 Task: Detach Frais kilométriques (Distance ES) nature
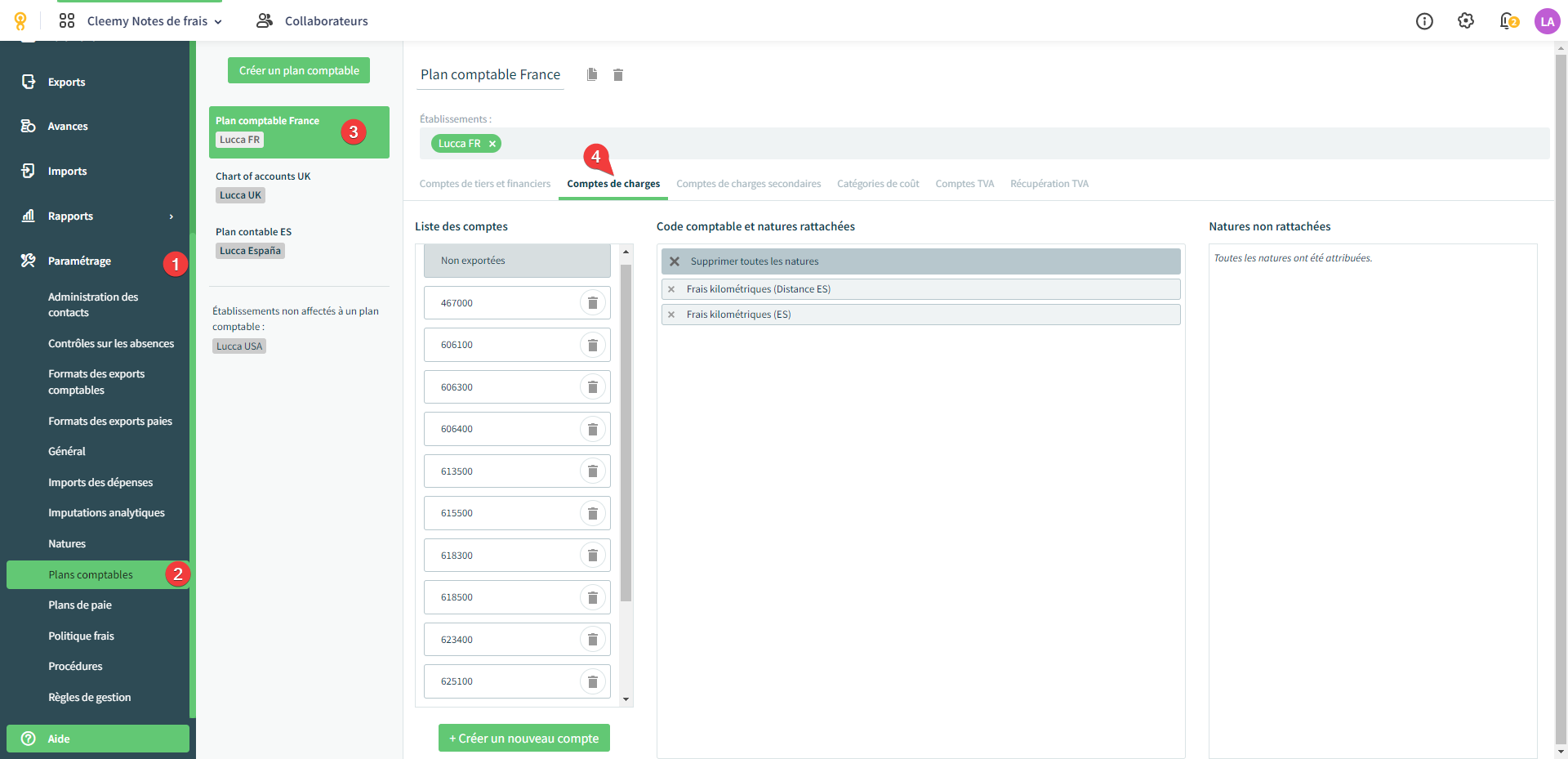pyautogui.click(x=671, y=289)
